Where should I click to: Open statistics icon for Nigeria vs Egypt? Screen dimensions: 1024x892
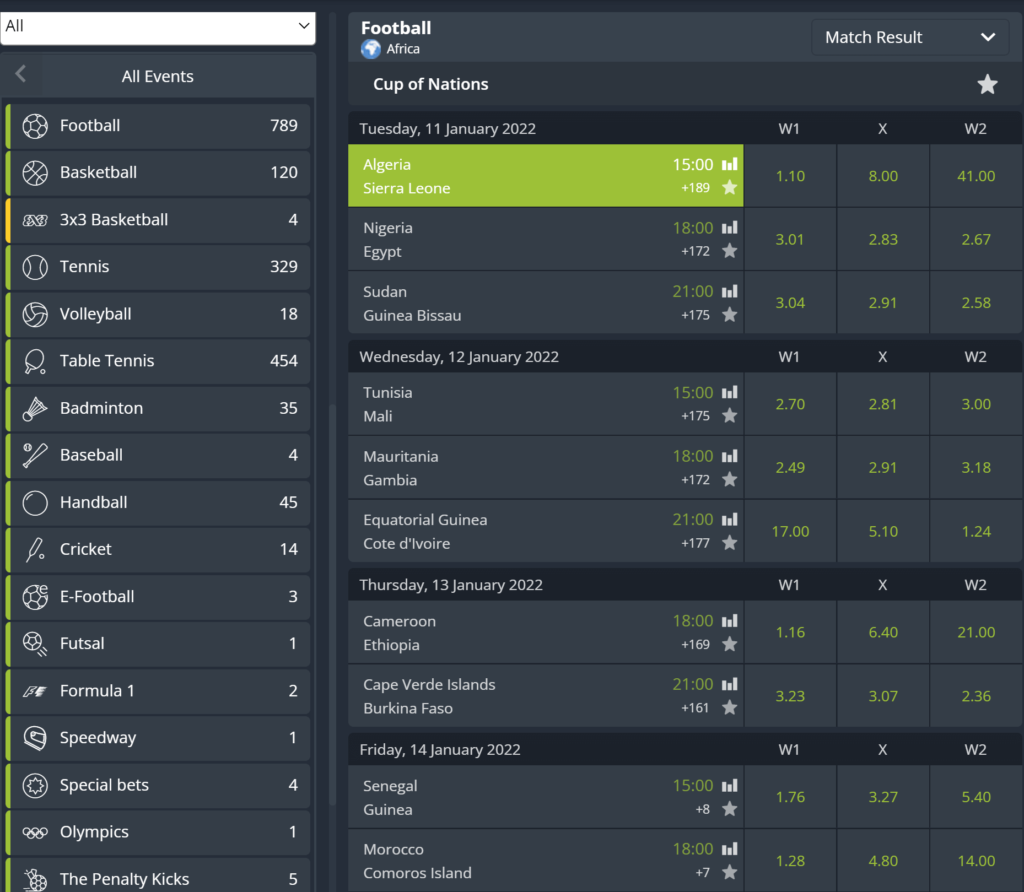pyautogui.click(x=730, y=228)
